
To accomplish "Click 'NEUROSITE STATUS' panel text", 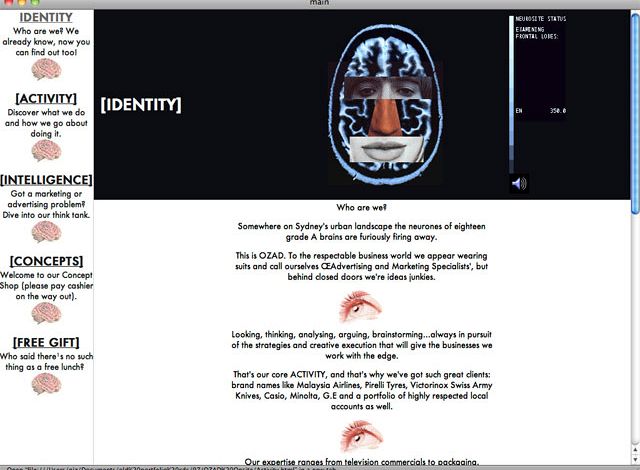I will 540,19.
